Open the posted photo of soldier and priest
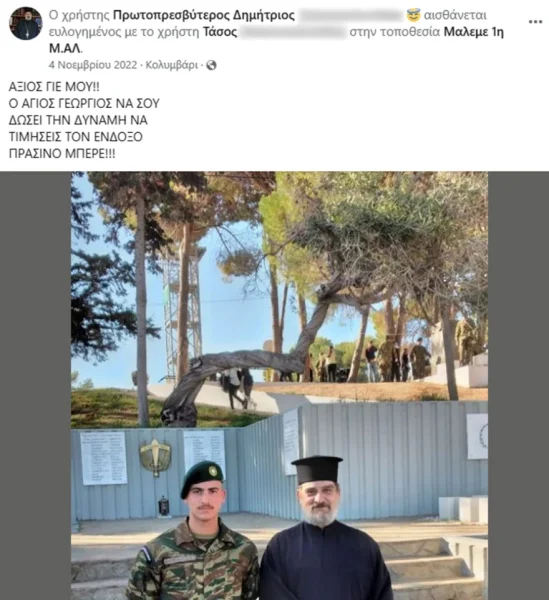549x600 pixels. pyautogui.click(x=279, y=386)
